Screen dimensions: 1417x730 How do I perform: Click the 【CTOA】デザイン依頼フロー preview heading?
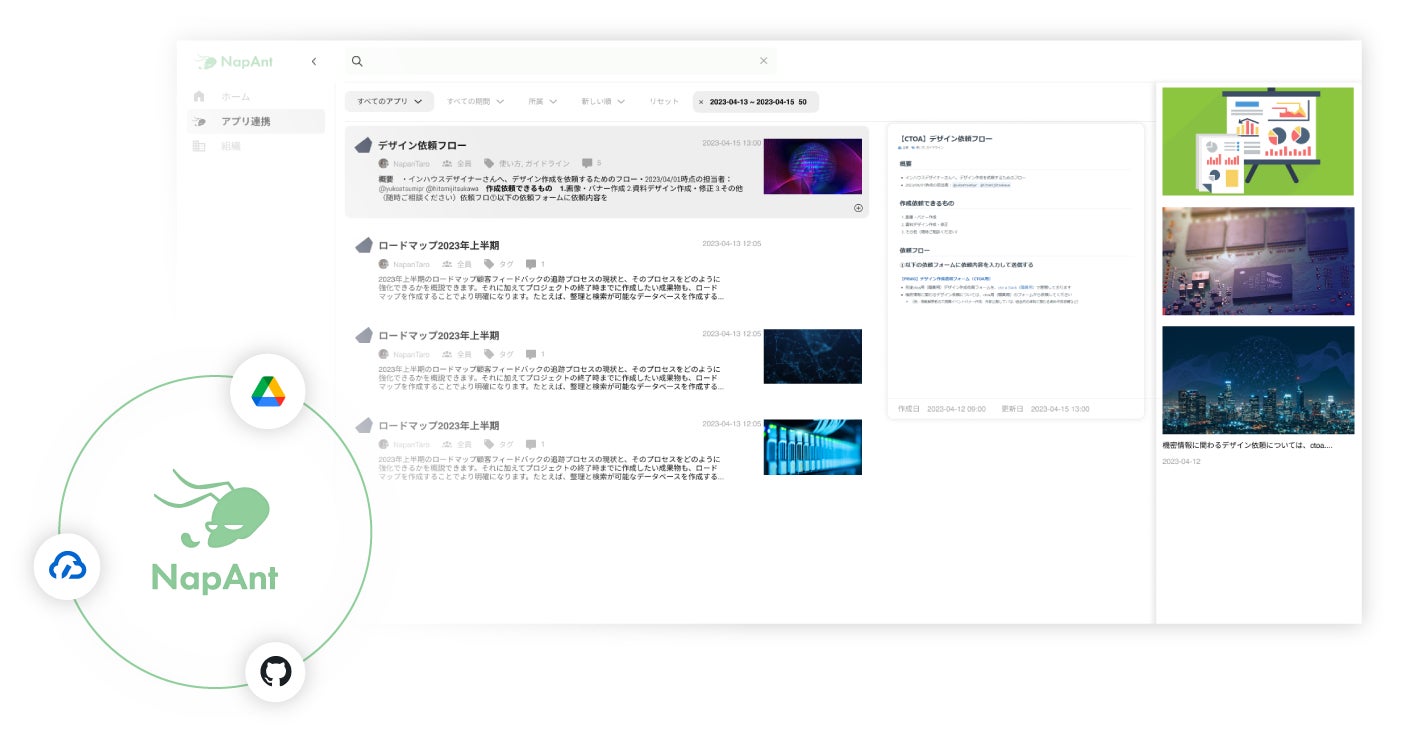point(946,139)
